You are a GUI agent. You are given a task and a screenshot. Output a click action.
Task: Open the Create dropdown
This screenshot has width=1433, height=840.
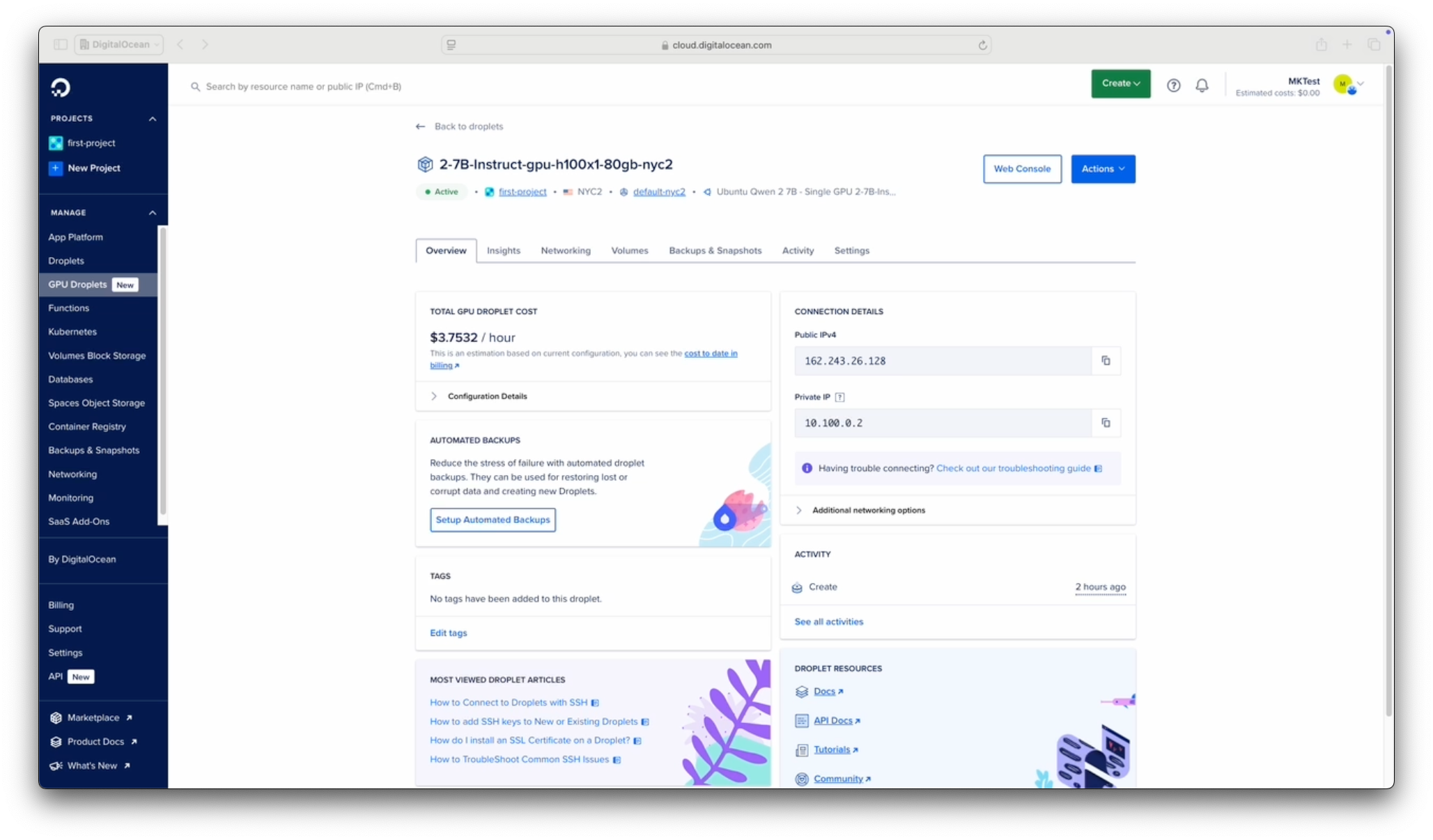(1120, 84)
